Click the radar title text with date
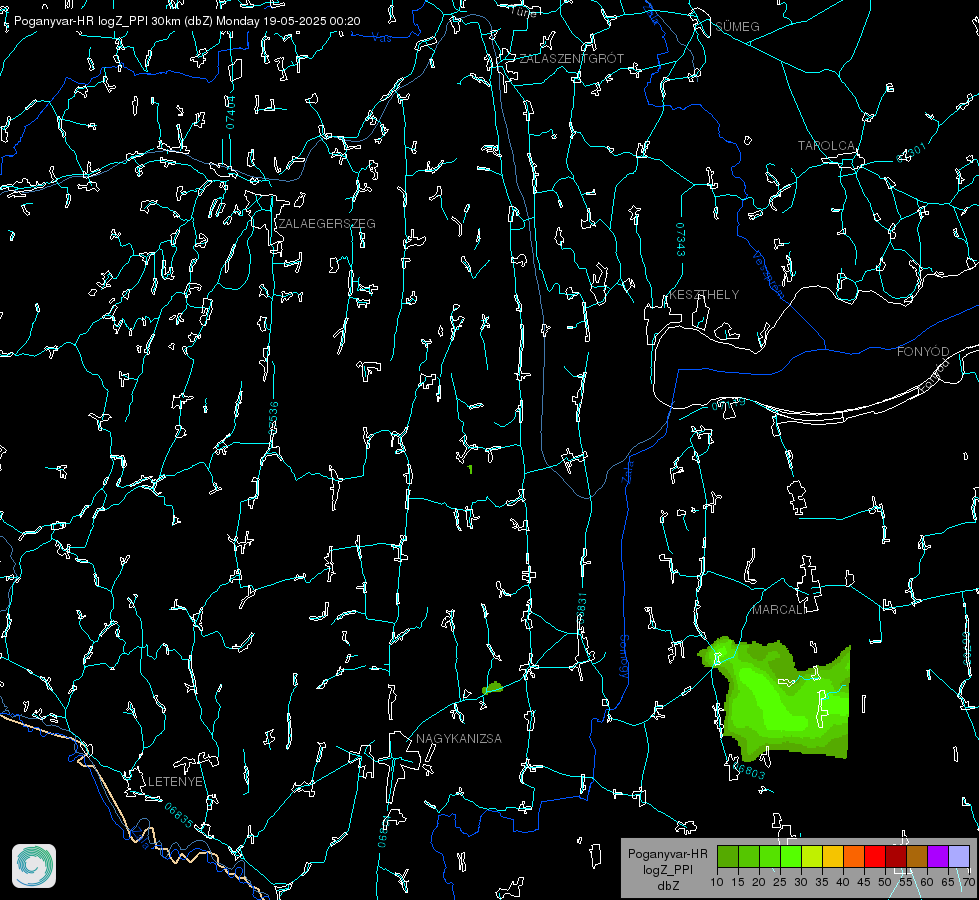Image resolution: width=979 pixels, height=900 pixels. 187,21
